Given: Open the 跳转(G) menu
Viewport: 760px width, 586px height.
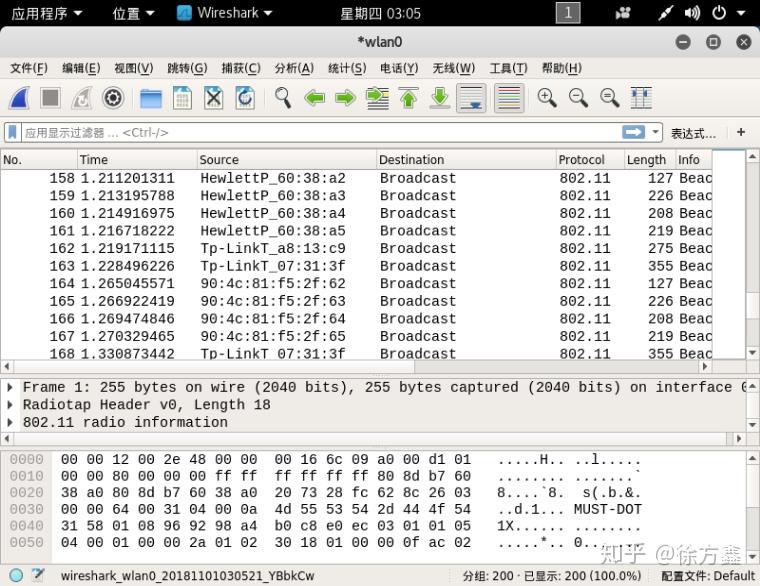Looking at the screenshot, I should pos(187,68).
